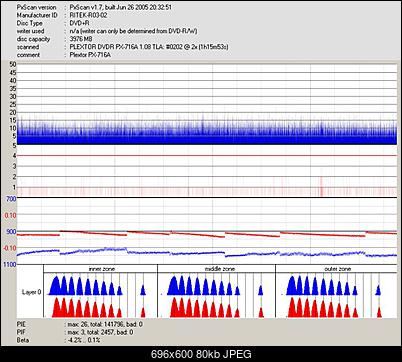
Task: Click the Layer 0 row label
Action: pos(32,292)
